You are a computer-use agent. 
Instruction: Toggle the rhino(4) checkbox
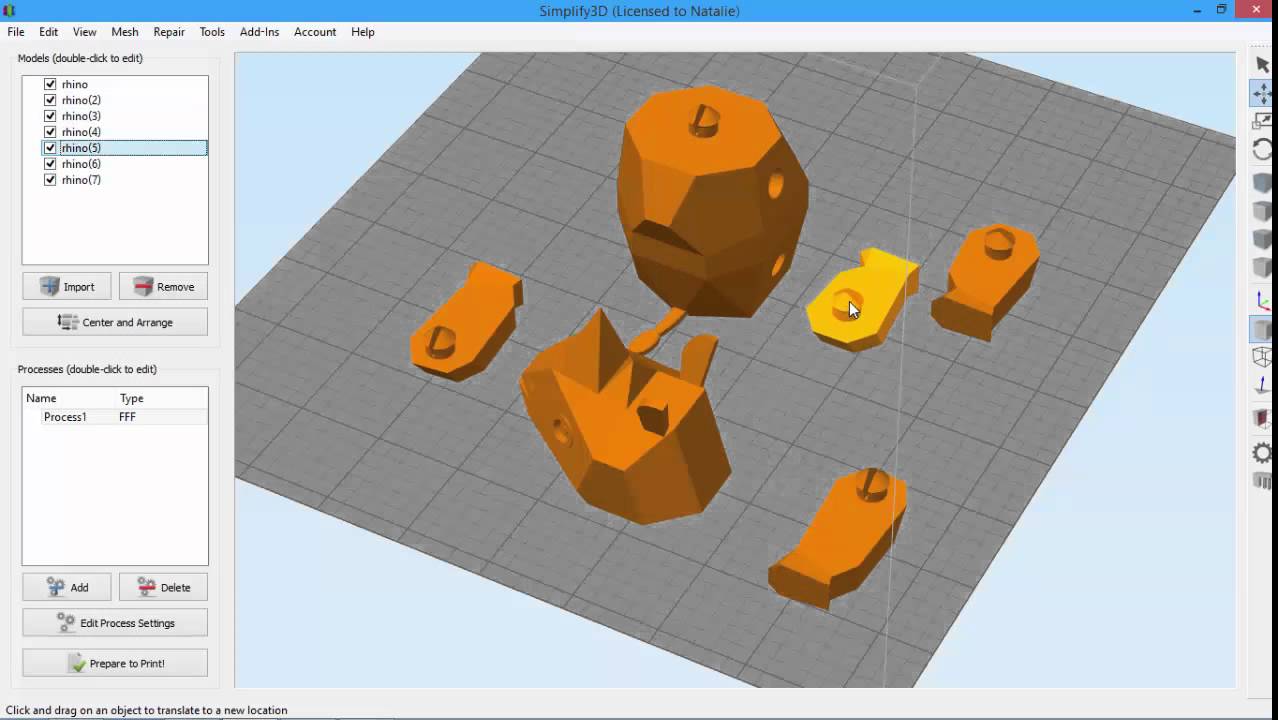(50, 132)
